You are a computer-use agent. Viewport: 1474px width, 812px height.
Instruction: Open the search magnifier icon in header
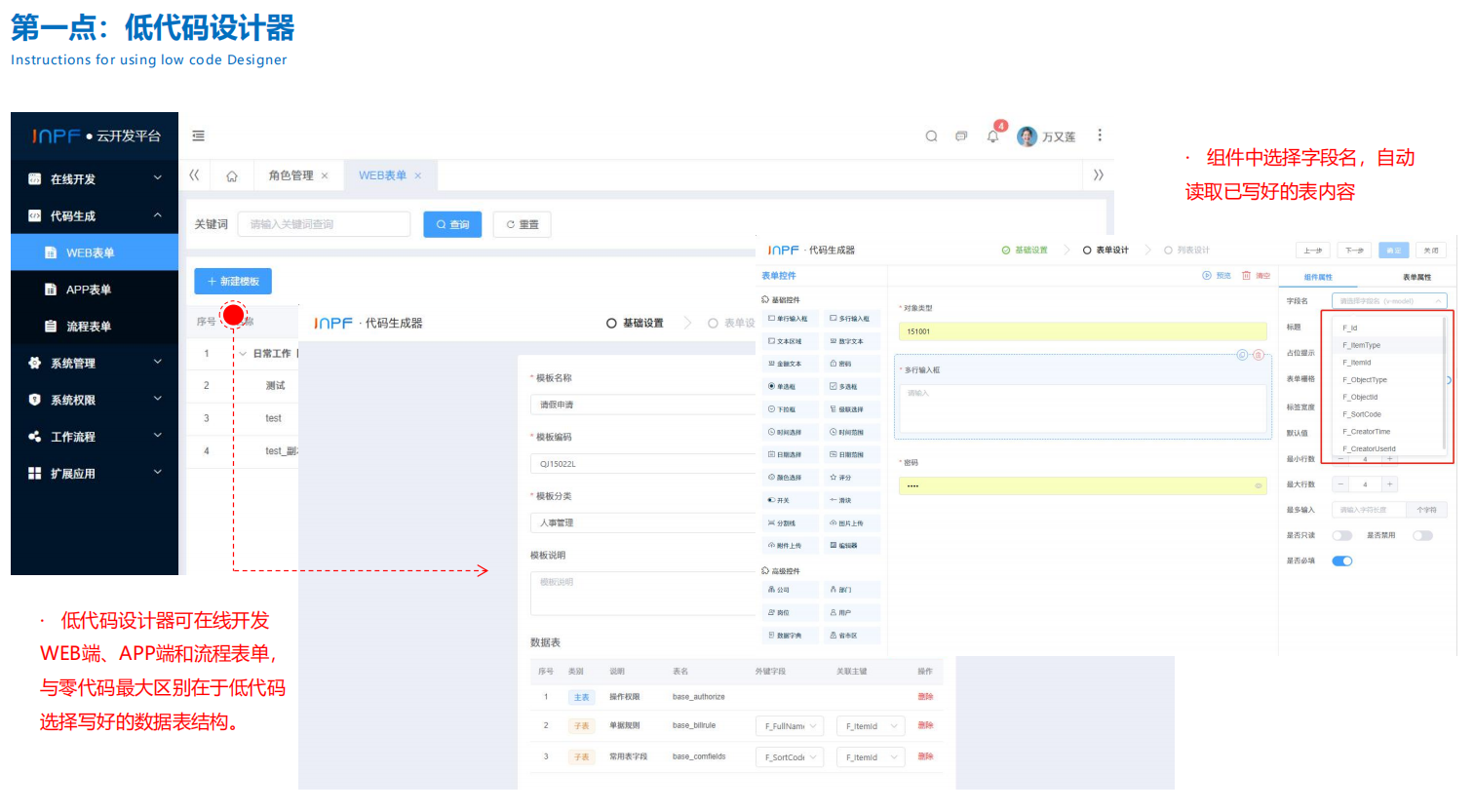click(x=931, y=136)
